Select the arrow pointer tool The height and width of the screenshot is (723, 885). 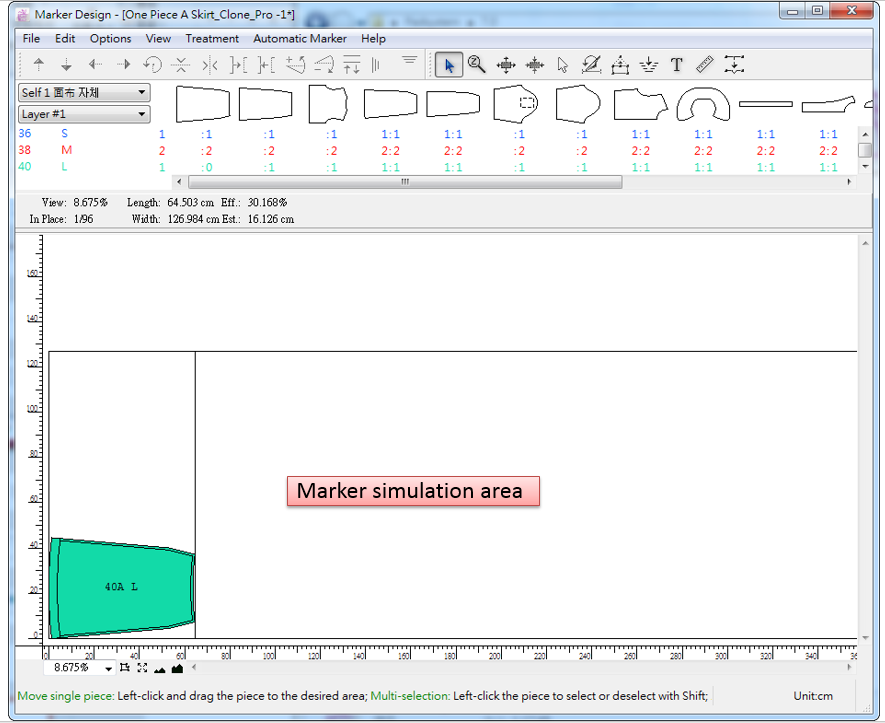pos(449,65)
